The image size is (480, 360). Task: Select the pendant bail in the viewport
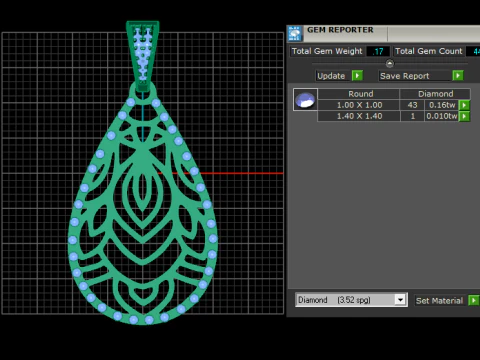[x=143, y=55]
